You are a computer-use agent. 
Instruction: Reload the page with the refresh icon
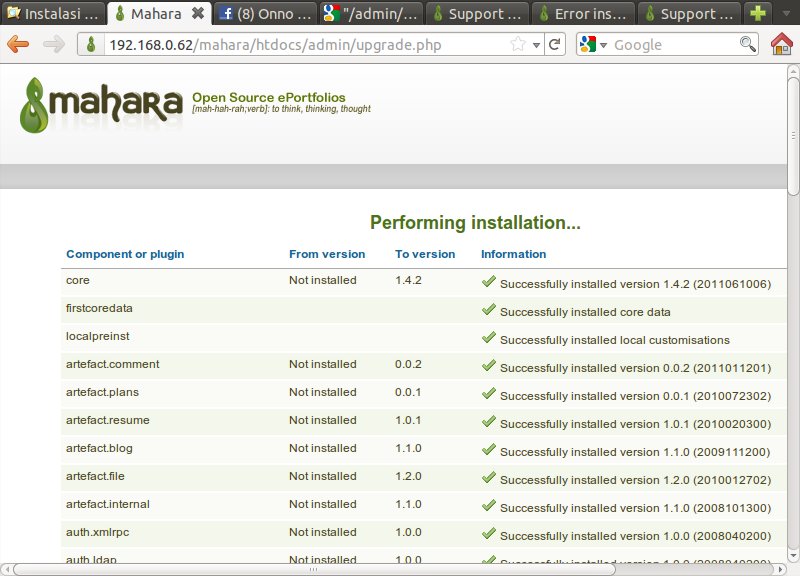555,44
